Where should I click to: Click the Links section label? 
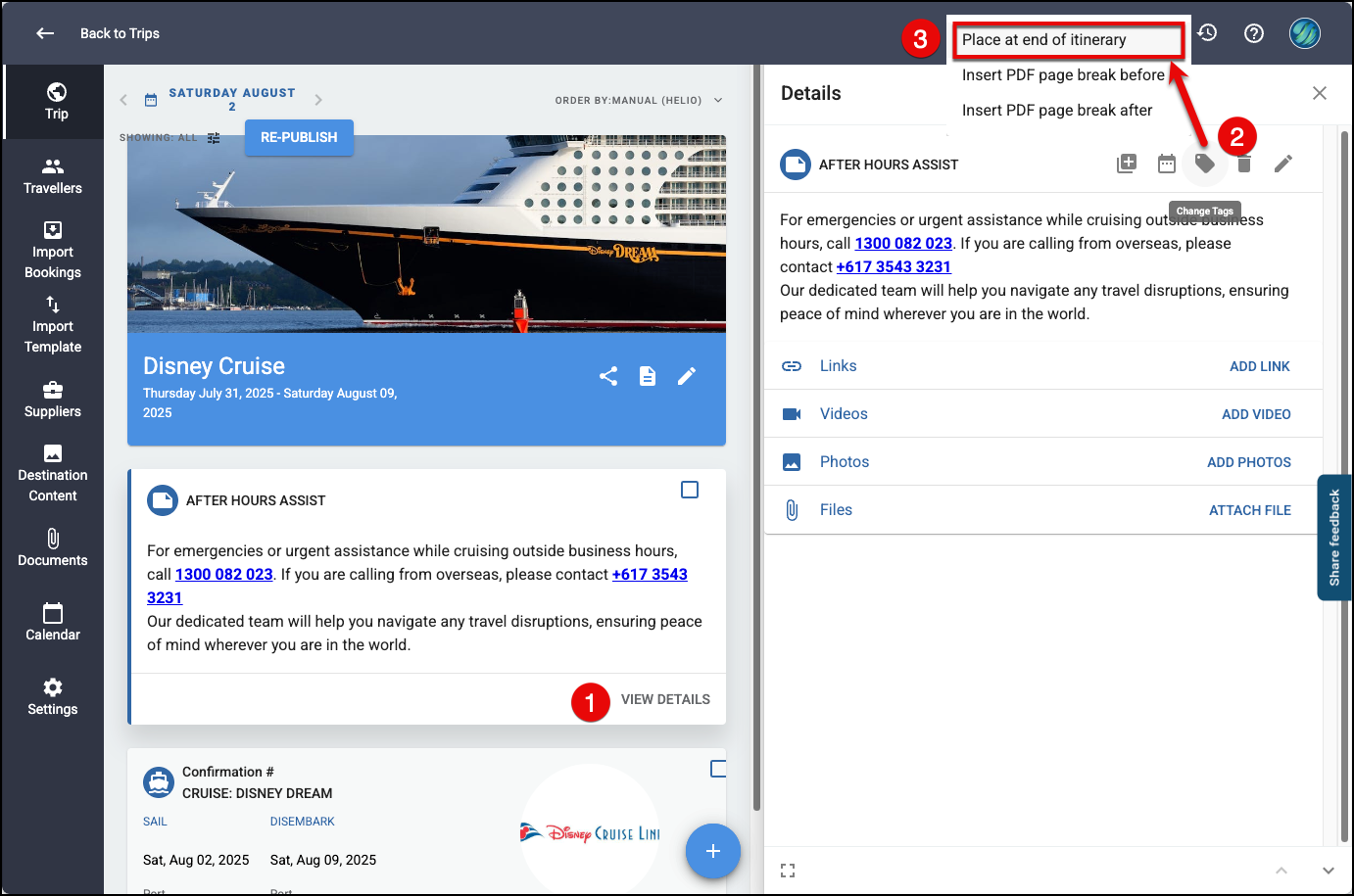click(838, 365)
